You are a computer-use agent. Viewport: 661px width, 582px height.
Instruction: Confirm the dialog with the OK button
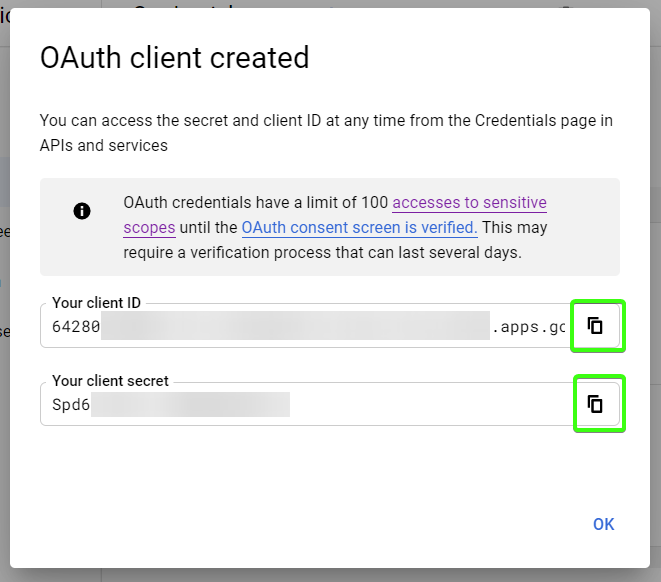click(x=603, y=524)
